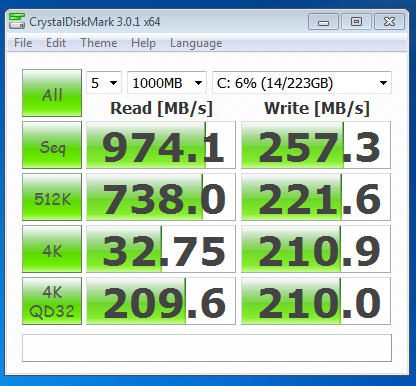The image size is (416, 386).
Task: Click the Seq write result 257.3
Action: pyautogui.click(x=316, y=145)
